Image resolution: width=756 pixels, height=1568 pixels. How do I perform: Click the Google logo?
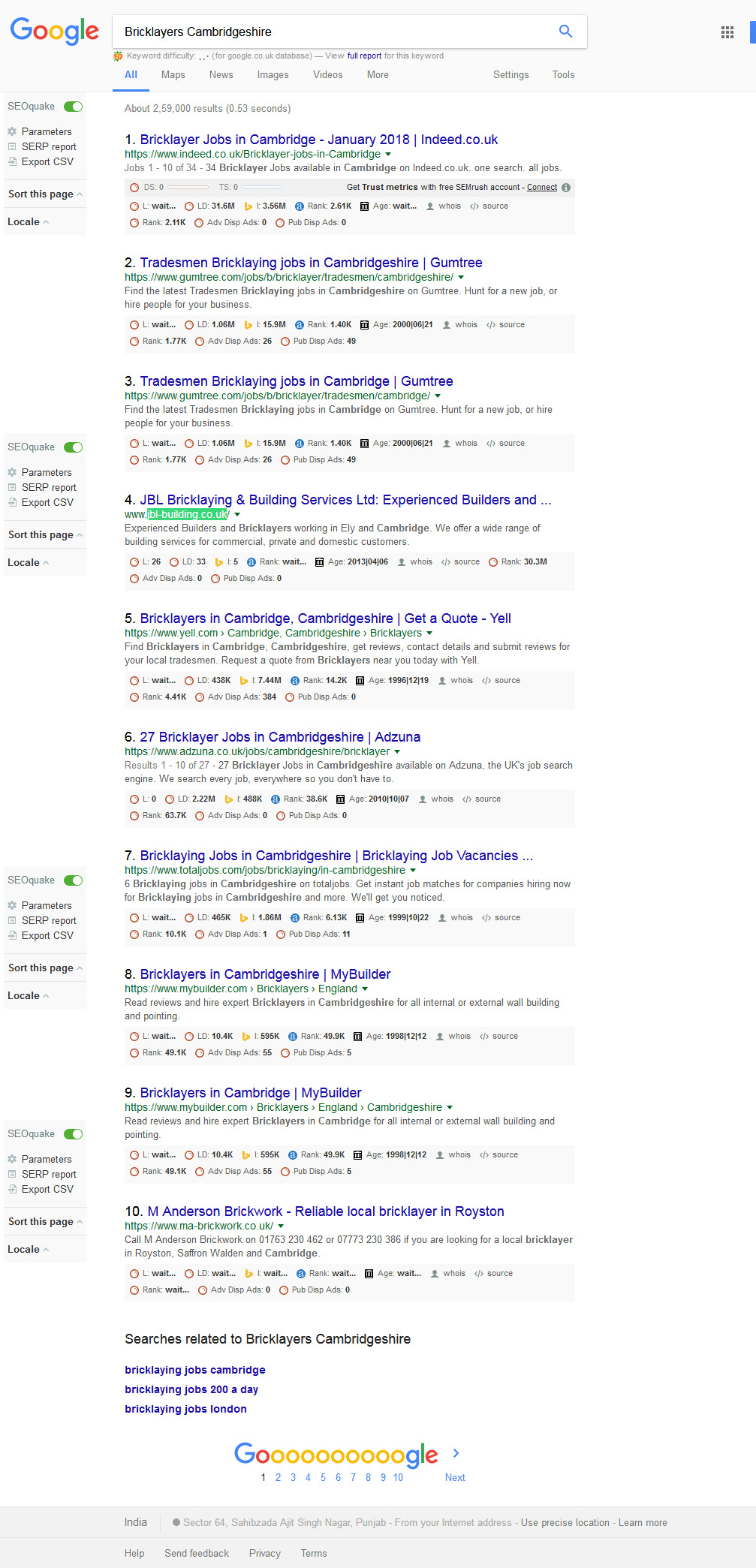point(54,32)
